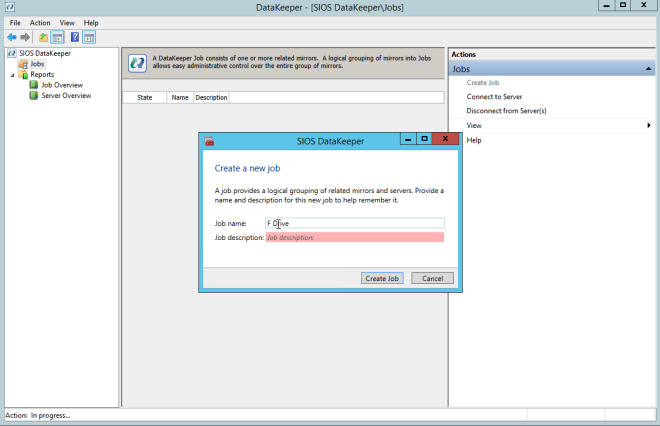
Task: Click Connect to Server action
Action: point(494,97)
